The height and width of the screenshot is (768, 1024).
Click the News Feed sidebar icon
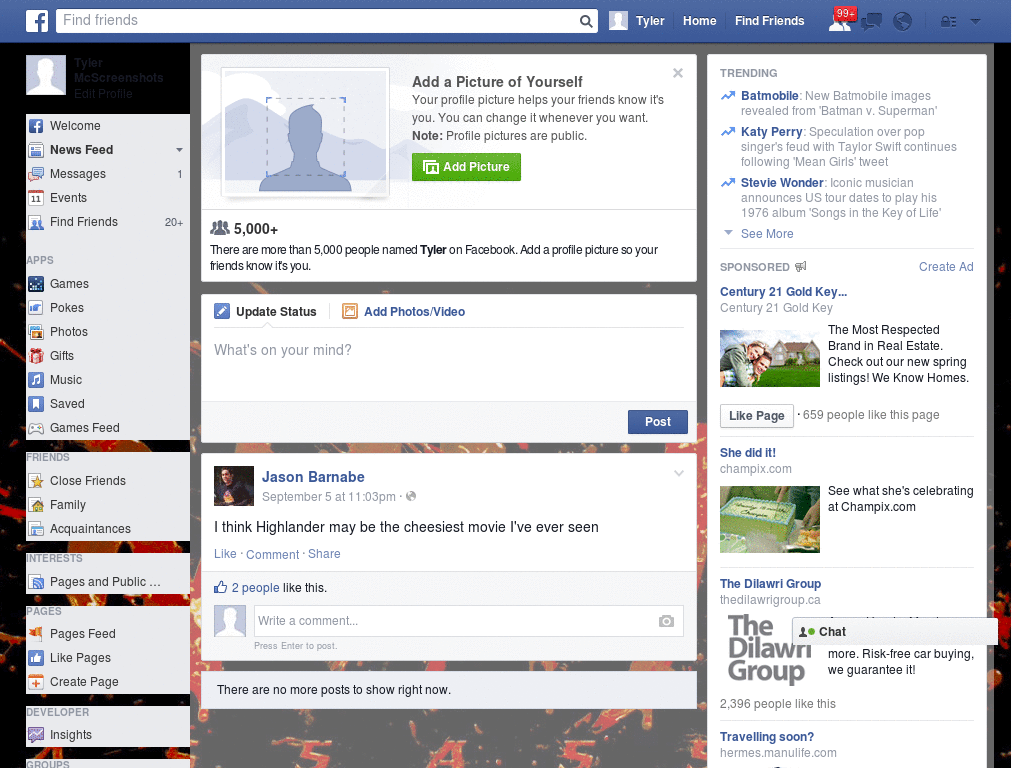tap(36, 150)
